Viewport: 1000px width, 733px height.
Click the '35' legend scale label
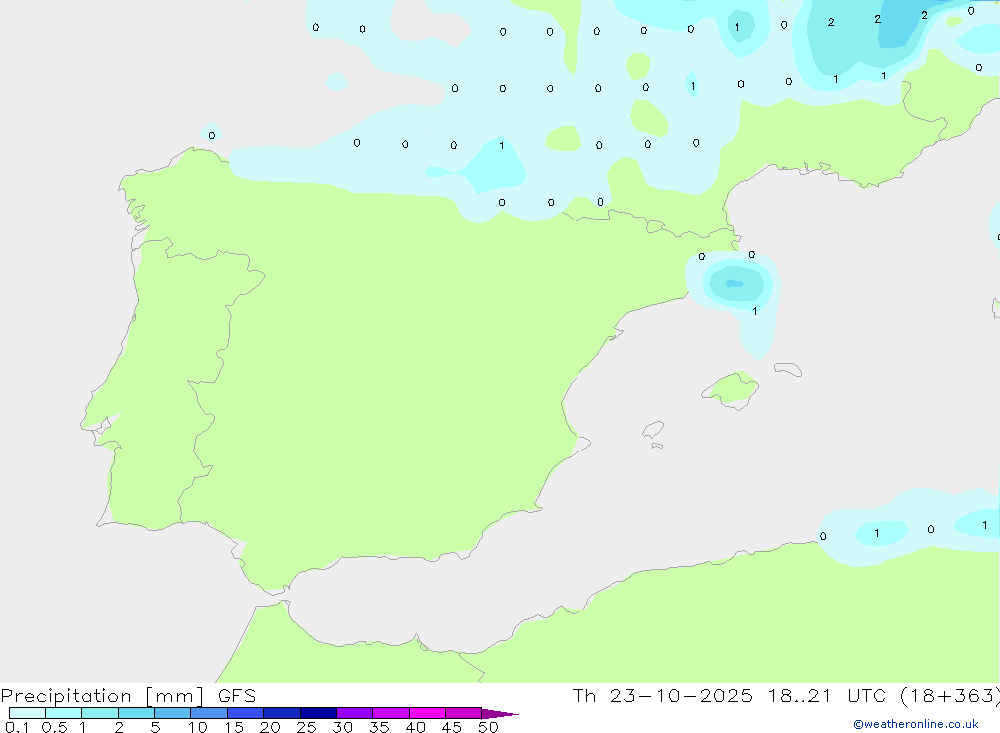click(379, 727)
